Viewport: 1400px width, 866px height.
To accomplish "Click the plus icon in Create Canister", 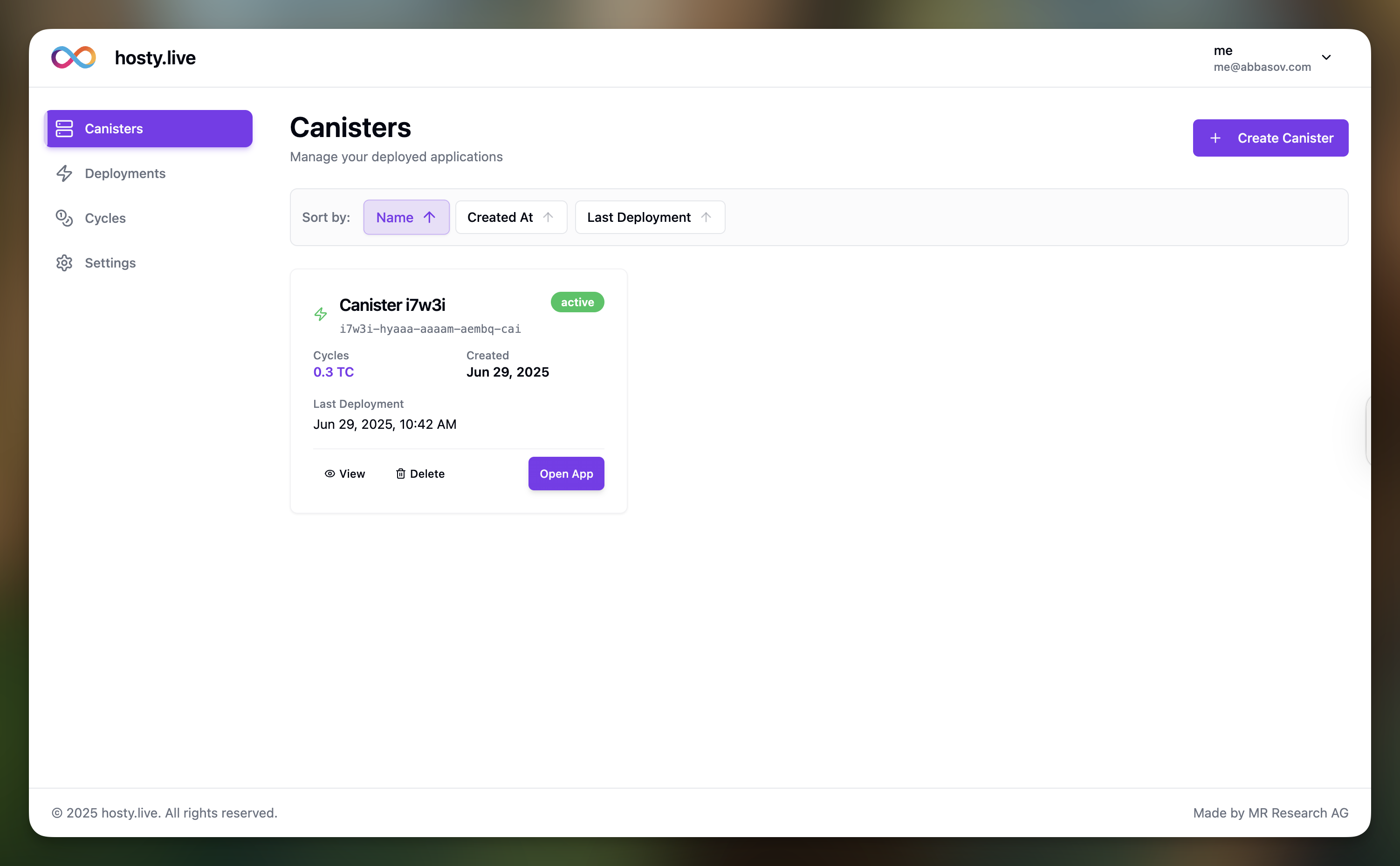I will click(x=1215, y=138).
